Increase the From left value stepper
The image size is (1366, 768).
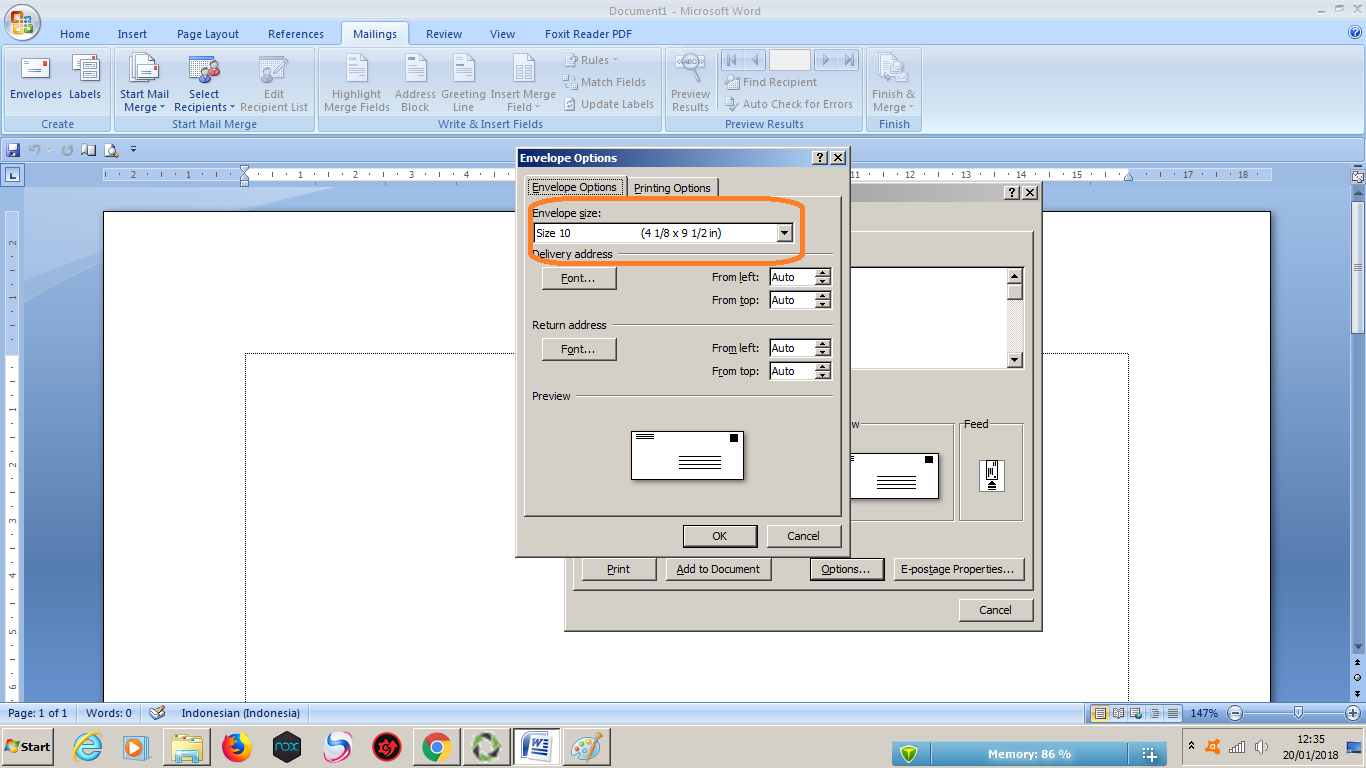[x=823, y=272]
